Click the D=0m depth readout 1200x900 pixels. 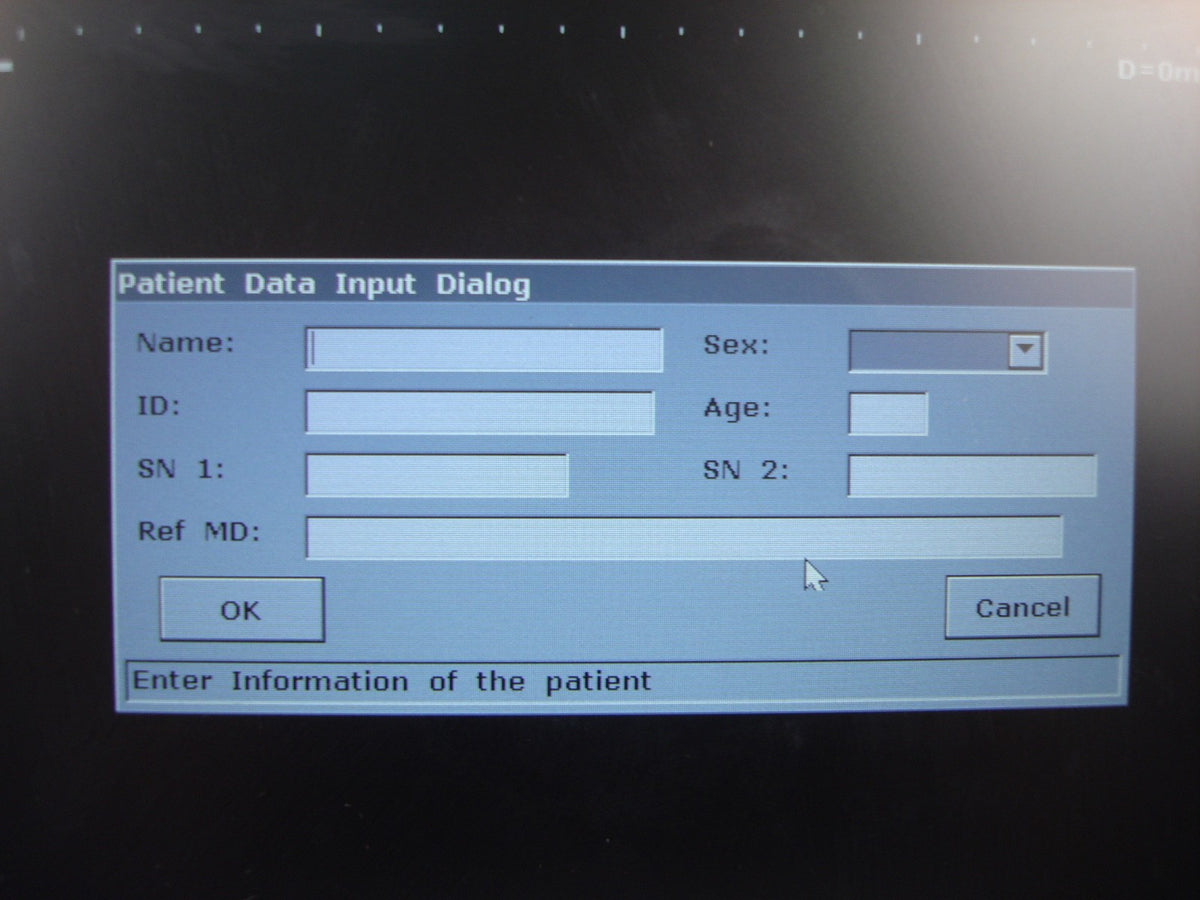[1157, 72]
